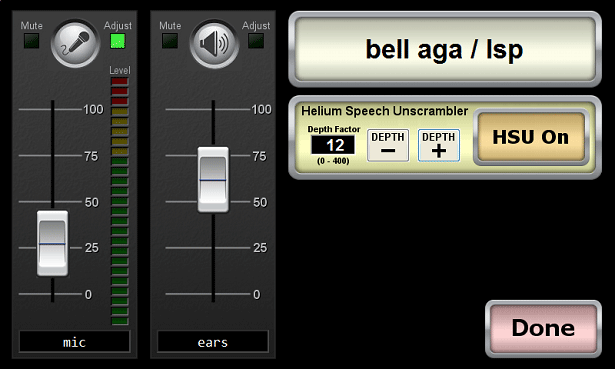
Task: Click the 0 mark on ears fader scale
Action: point(257,294)
